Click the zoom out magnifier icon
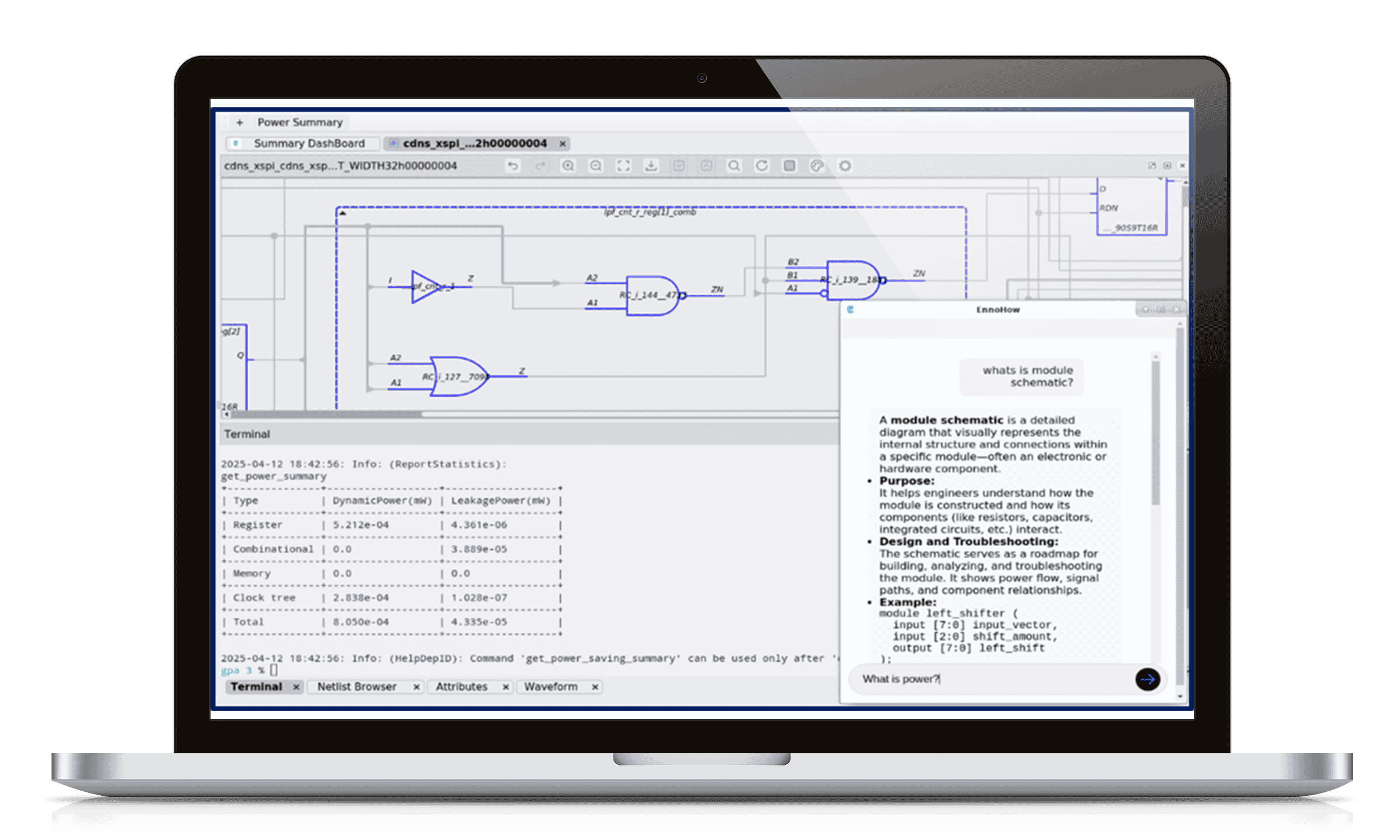The image size is (1400, 840). 595,166
